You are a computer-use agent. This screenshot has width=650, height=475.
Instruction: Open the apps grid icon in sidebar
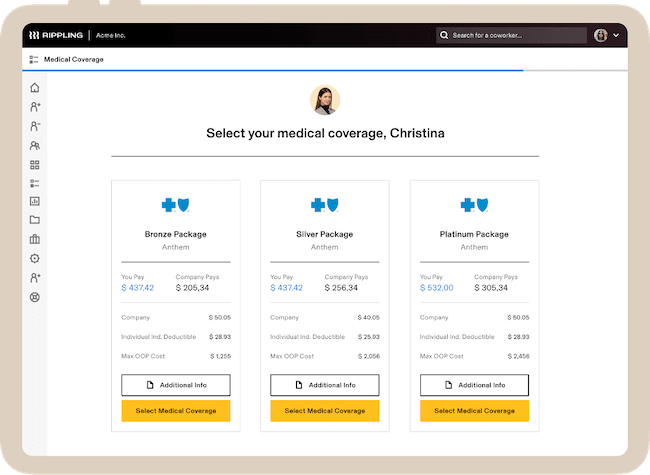35,165
